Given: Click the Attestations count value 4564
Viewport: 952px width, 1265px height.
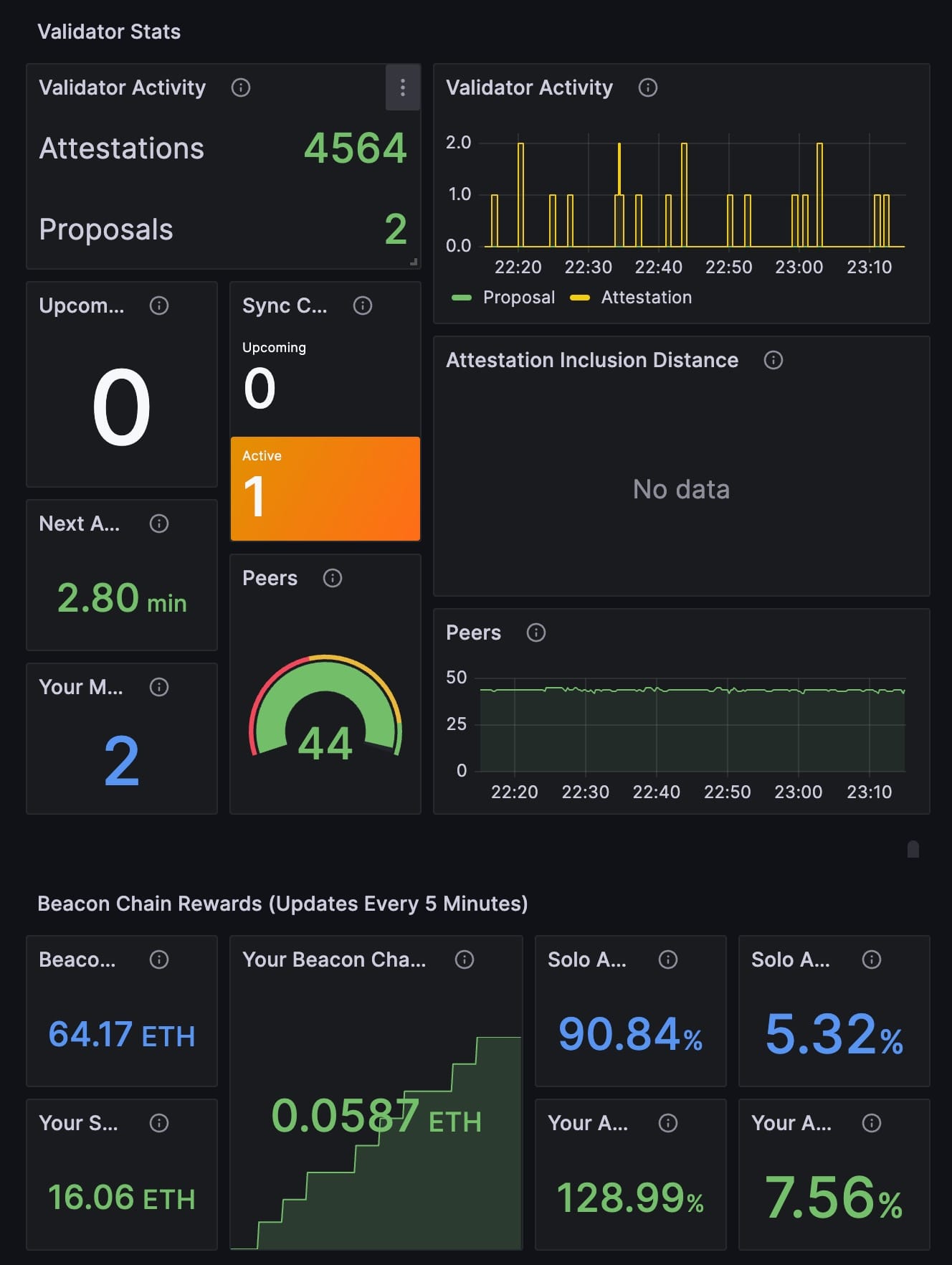Looking at the screenshot, I should pyautogui.click(x=355, y=148).
